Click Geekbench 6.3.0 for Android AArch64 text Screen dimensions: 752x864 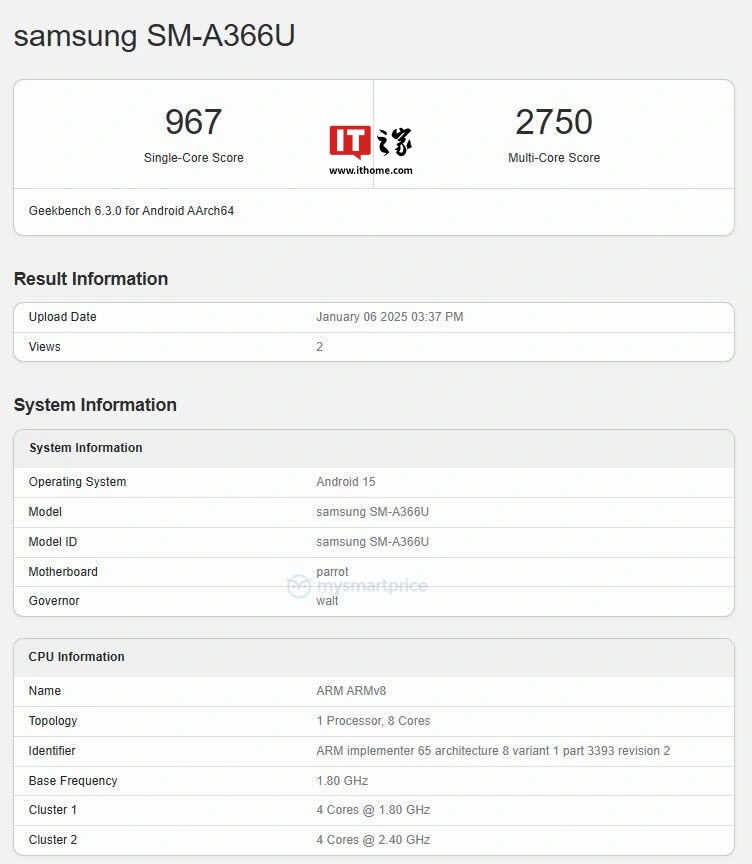[x=131, y=211]
